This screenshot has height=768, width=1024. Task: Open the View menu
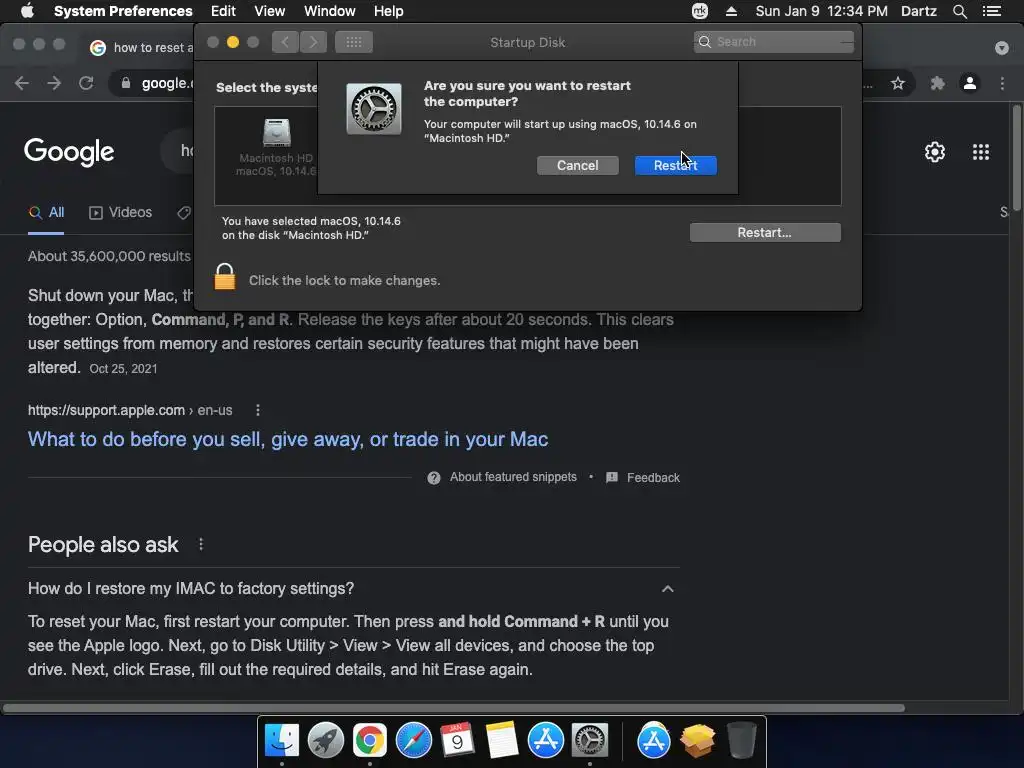tap(270, 11)
